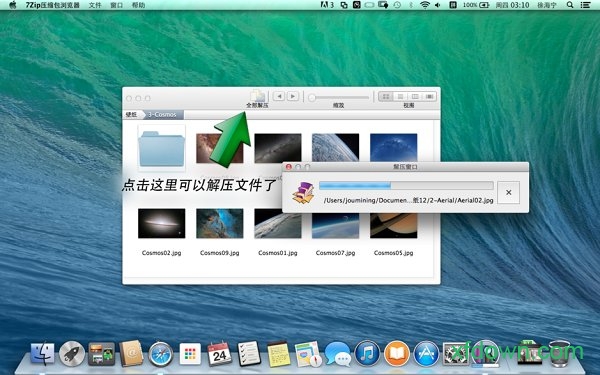Screen dimensions: 600x375
Task: Click the Wi-Fi status icon
Action: click(424, 5)
